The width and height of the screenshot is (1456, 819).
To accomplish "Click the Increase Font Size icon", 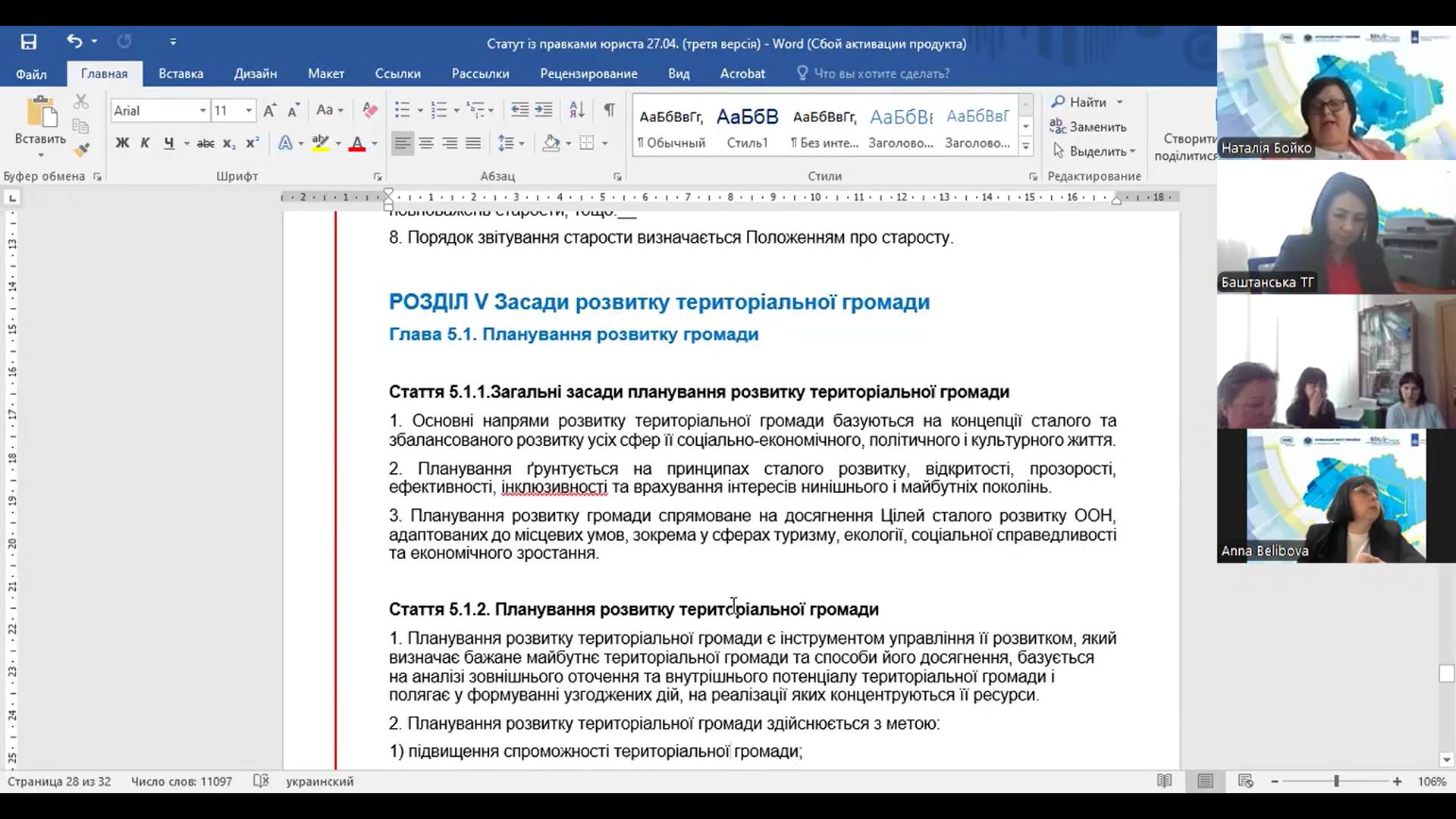I will [270, 111].
